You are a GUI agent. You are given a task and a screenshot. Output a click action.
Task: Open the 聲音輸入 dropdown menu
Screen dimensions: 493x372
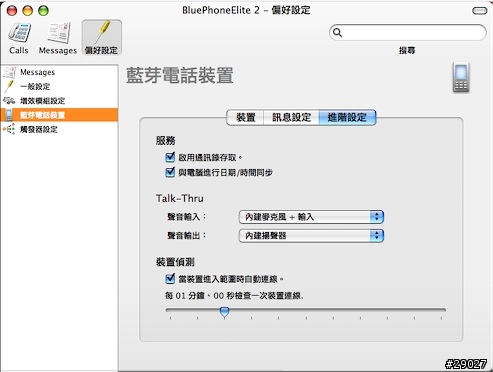311,217
